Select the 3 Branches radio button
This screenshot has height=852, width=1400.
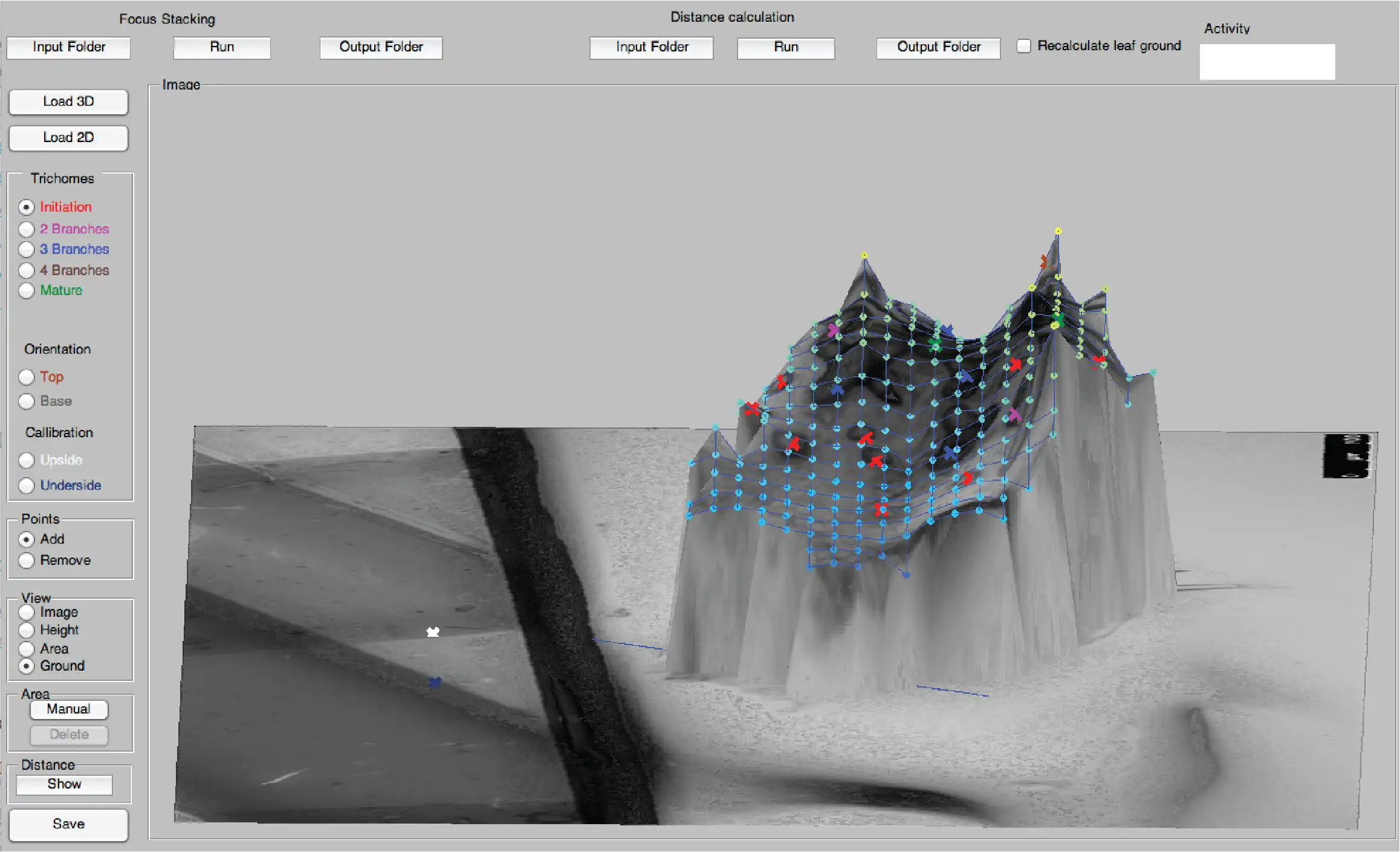pyautogui.click(x=26, y=249)
